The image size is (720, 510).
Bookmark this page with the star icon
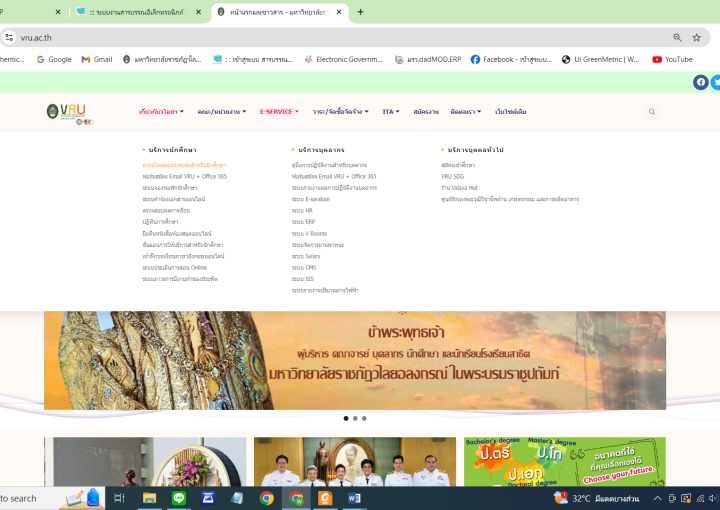[x=697, y=37]
